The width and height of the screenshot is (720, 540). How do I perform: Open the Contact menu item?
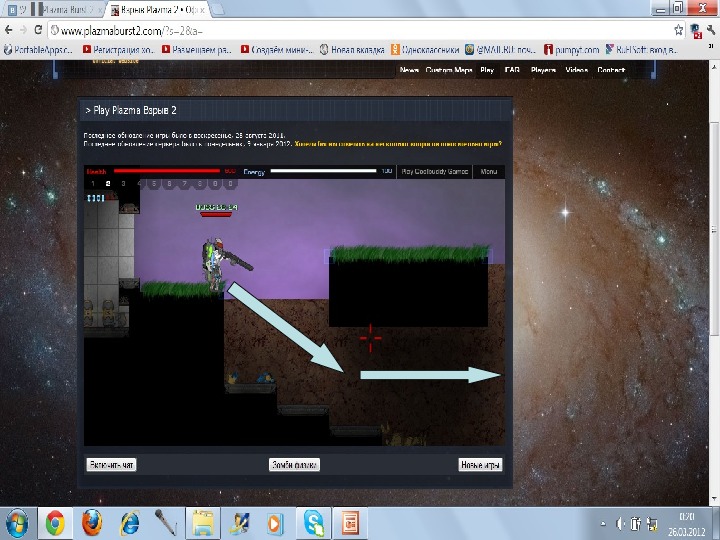coord(611,70)
